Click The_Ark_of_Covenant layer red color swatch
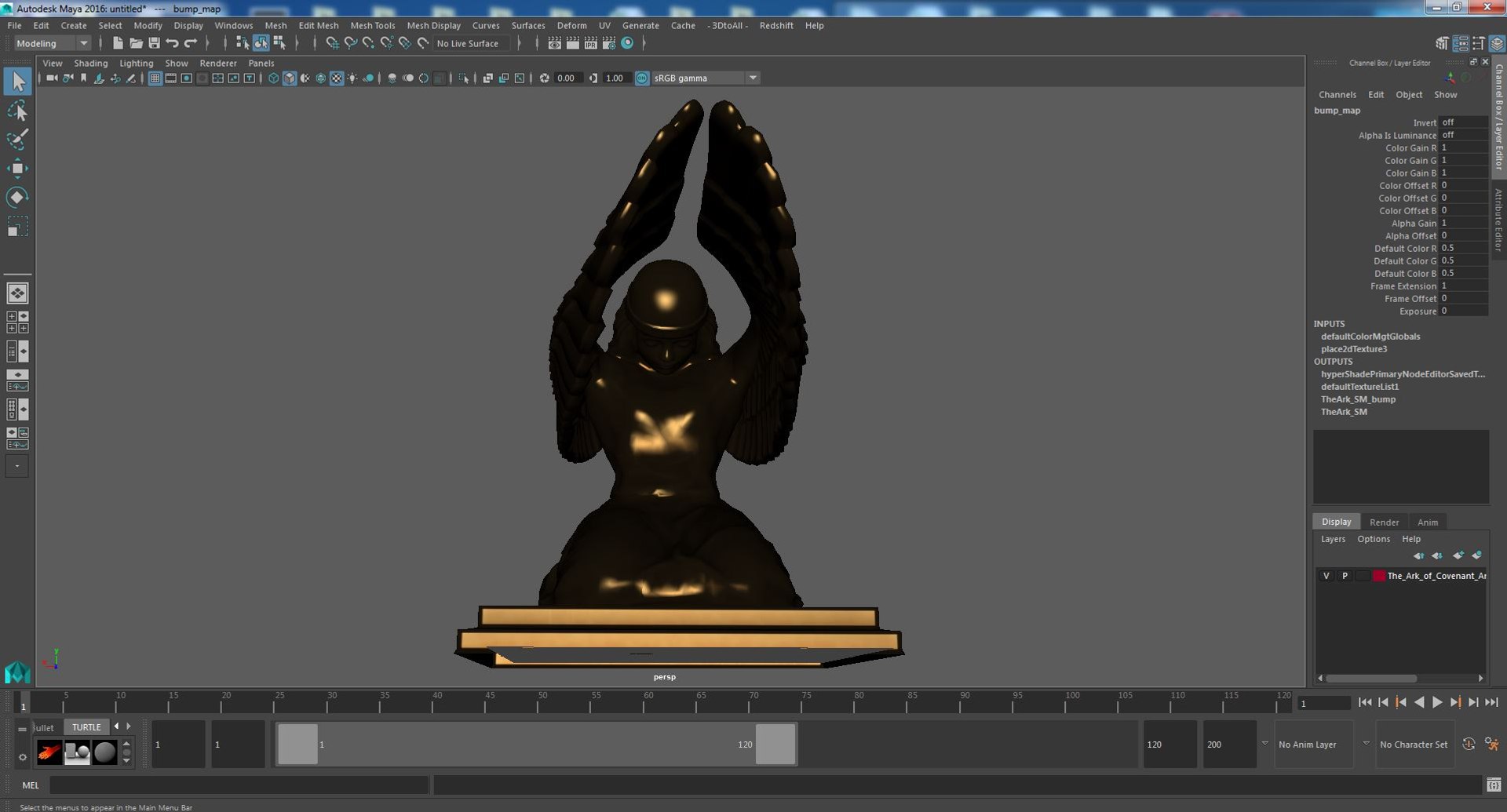Screen dimensions: 1507x812 (x=1378, y=576)
